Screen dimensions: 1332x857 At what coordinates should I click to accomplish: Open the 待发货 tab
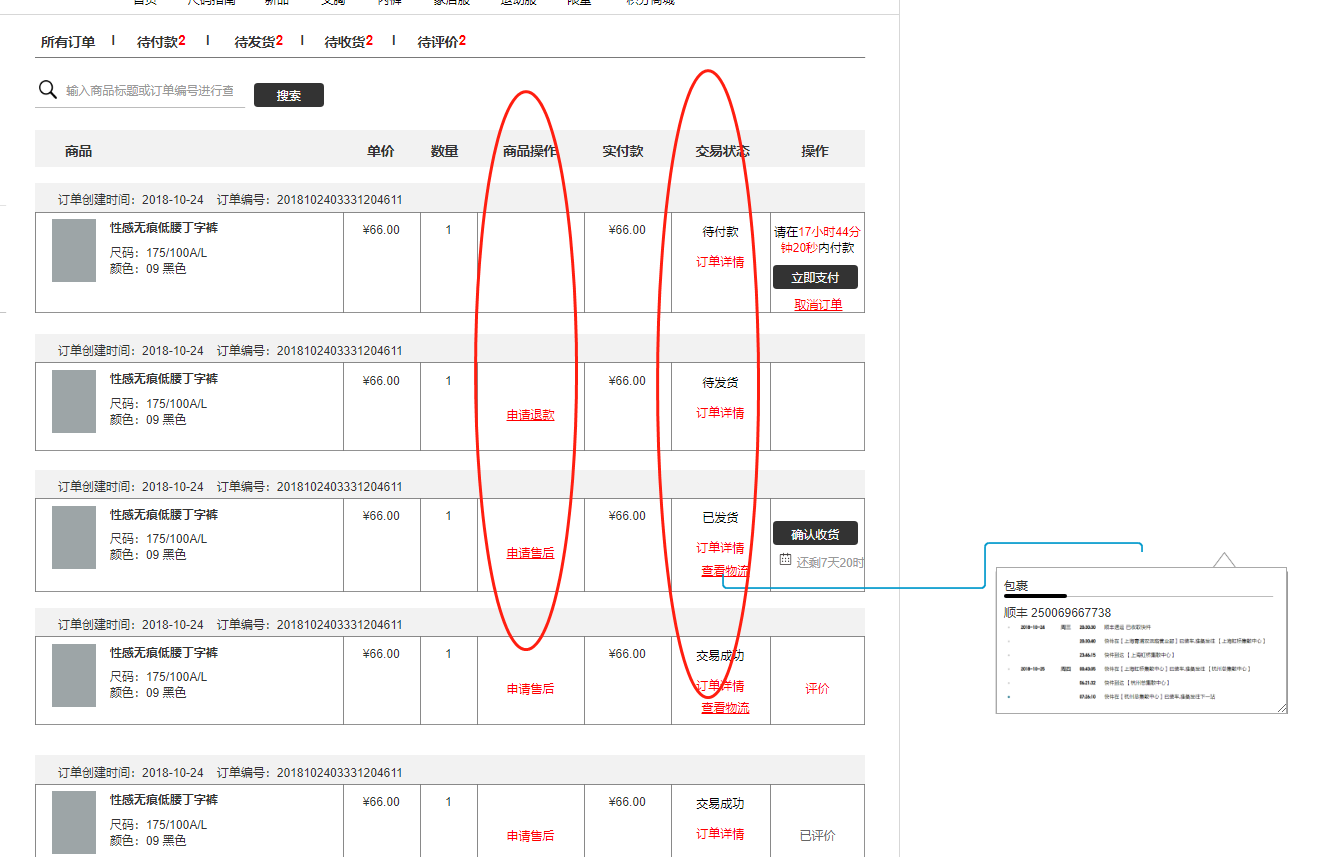[x=258, y=42]
